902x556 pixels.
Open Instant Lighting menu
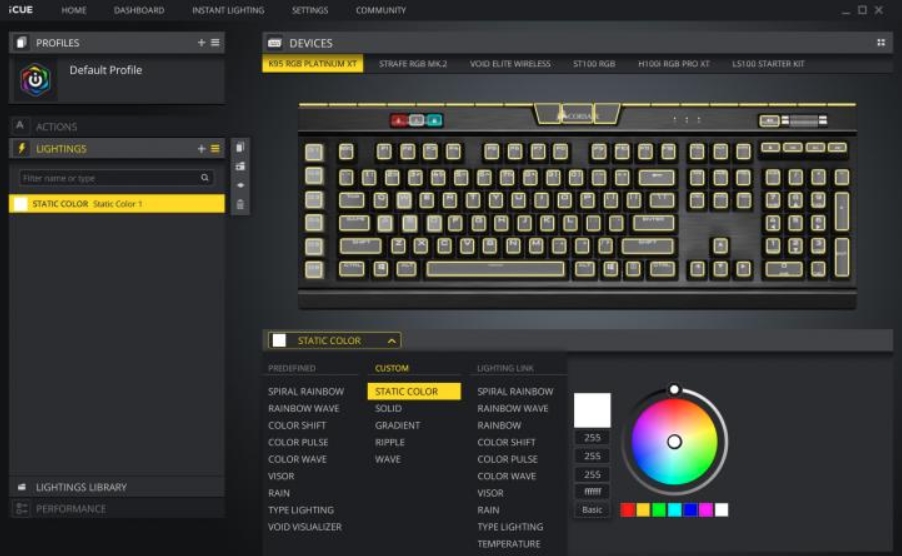point(228,10)
